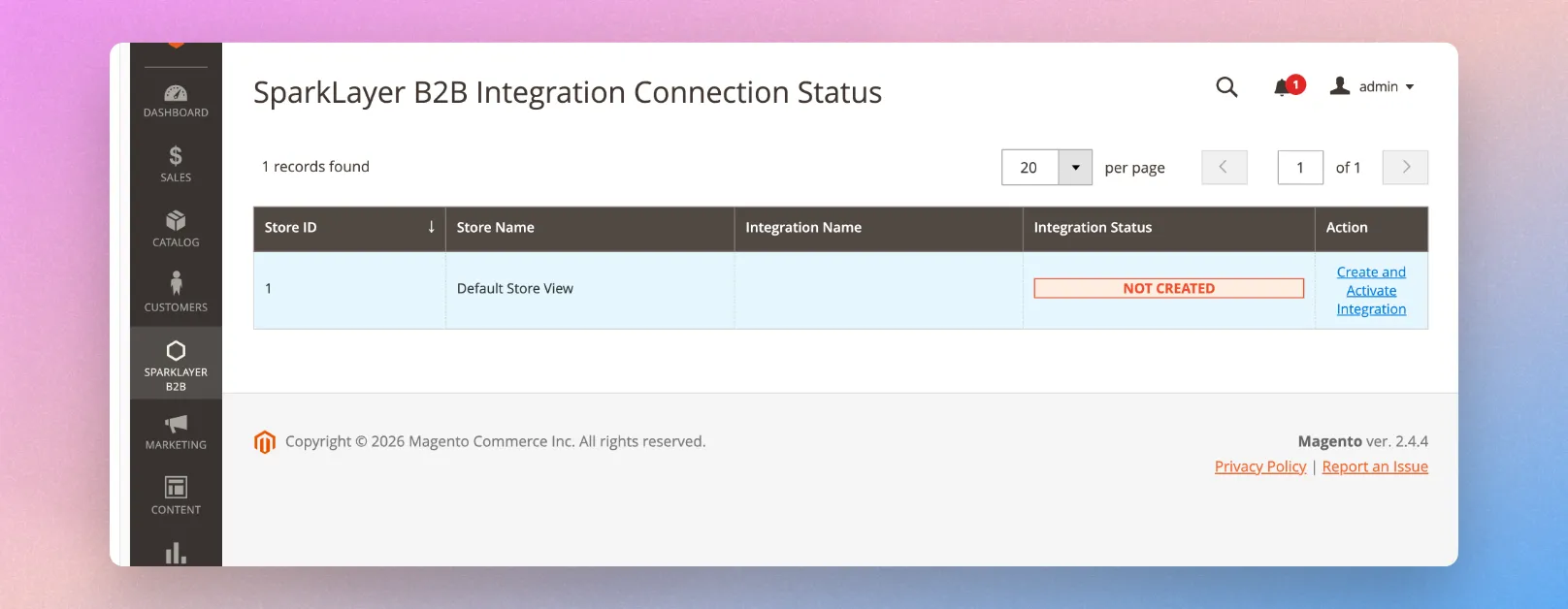Click the search magnifying glass icon
The height and width of the screenshot is (609, 1568).
(x=1226, y=87)
